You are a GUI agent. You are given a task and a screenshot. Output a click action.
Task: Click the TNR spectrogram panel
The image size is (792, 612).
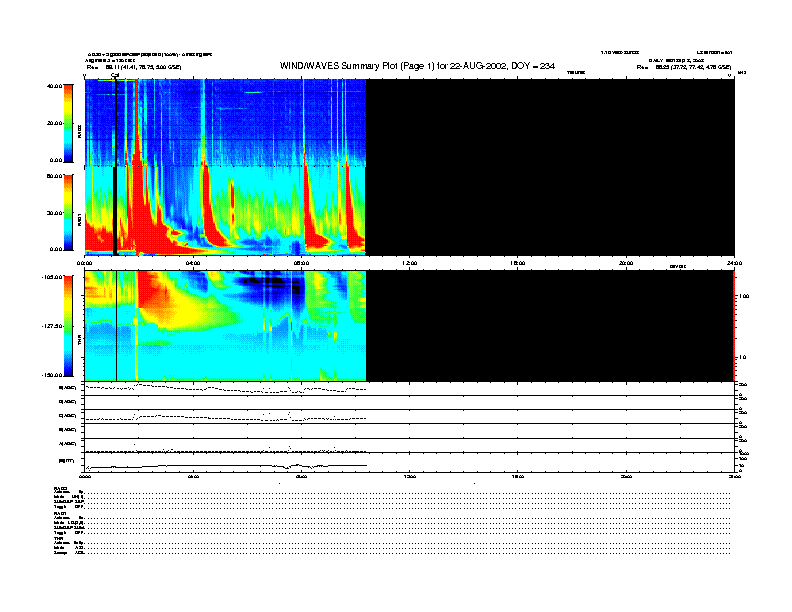click(410, 326)
